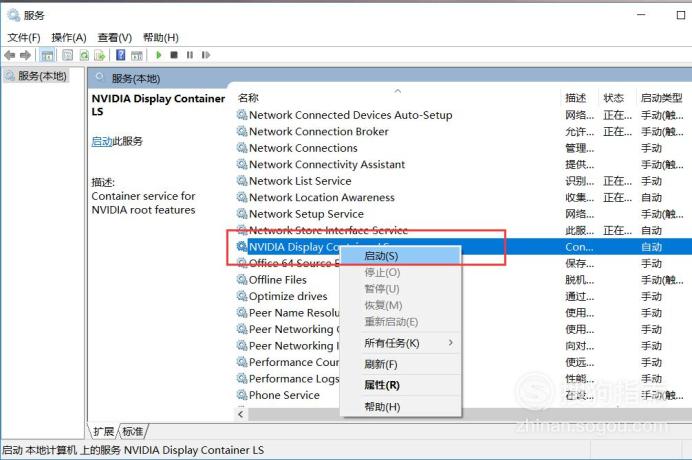
Task: Open the 操作(A) menu
Action: click(69, 38)
